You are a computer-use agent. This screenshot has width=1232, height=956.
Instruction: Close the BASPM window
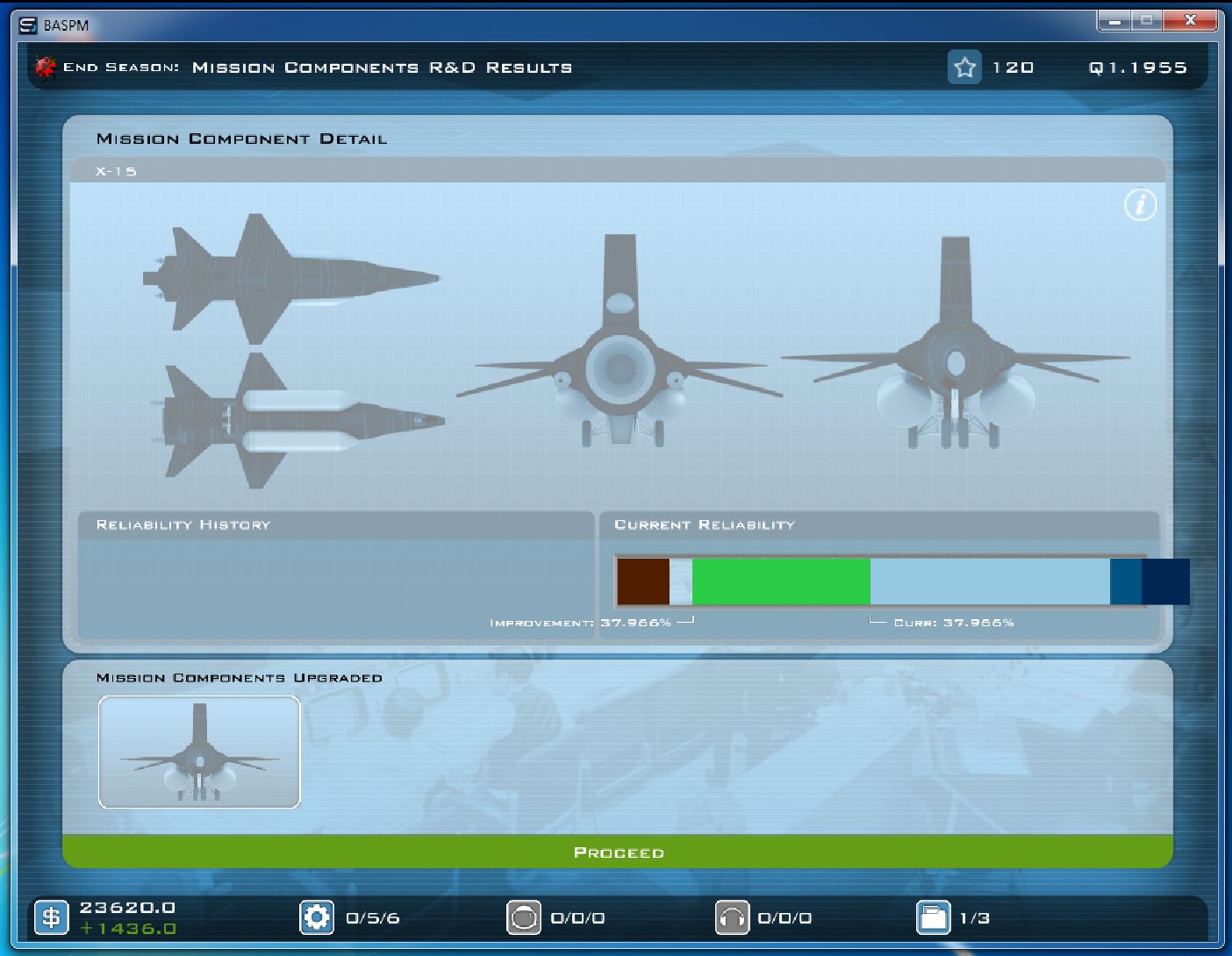pos(1190,20)
